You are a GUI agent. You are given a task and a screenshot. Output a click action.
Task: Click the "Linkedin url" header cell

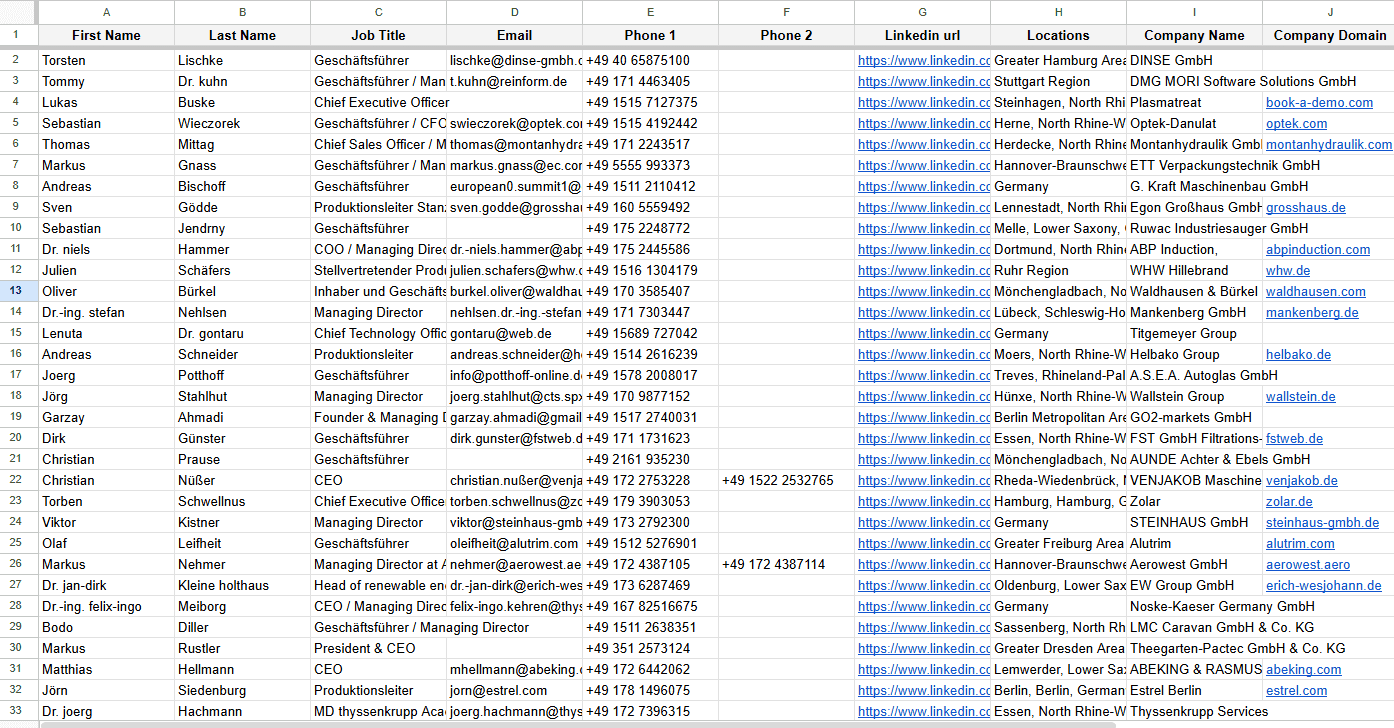922,35
